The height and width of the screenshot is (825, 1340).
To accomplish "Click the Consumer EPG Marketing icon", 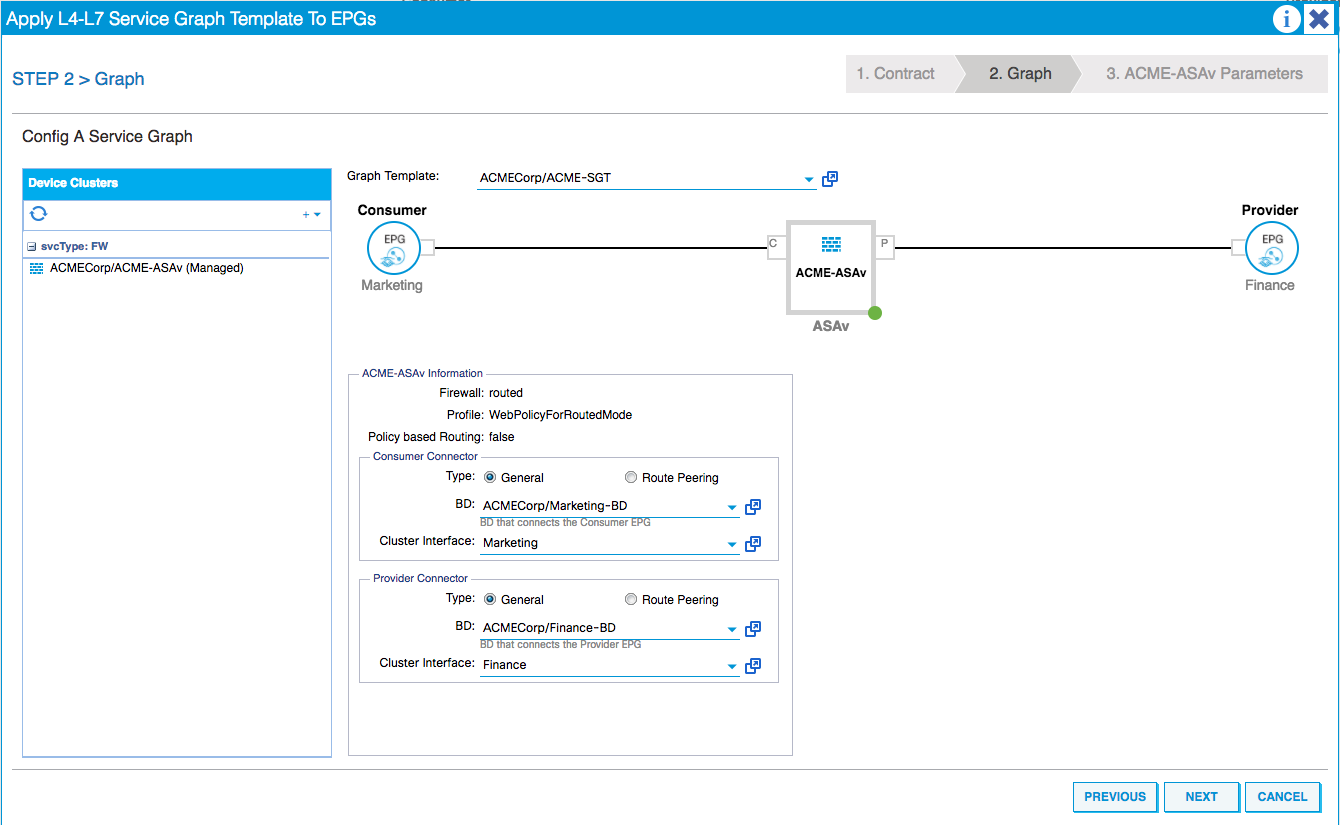I will point(392,248).
